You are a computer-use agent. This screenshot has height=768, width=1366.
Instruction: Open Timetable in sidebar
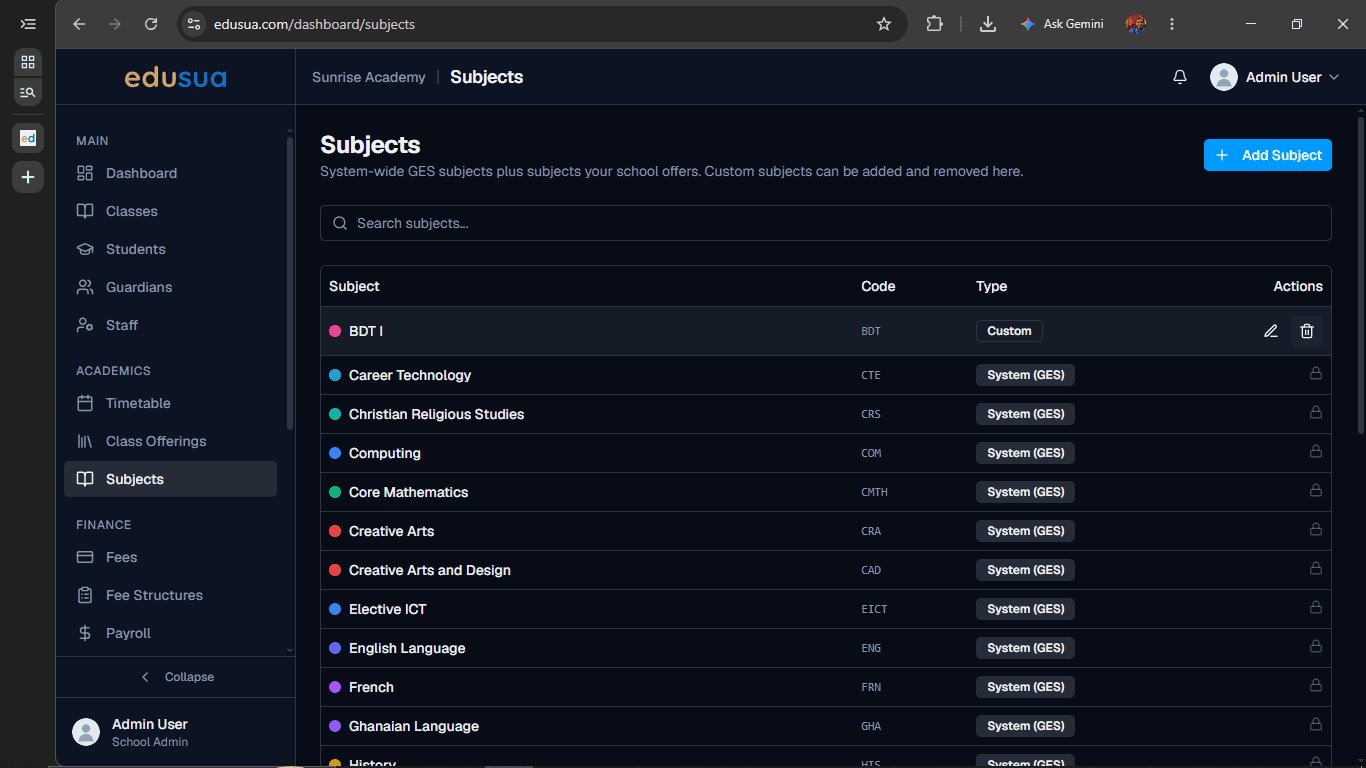click(170, 403)
